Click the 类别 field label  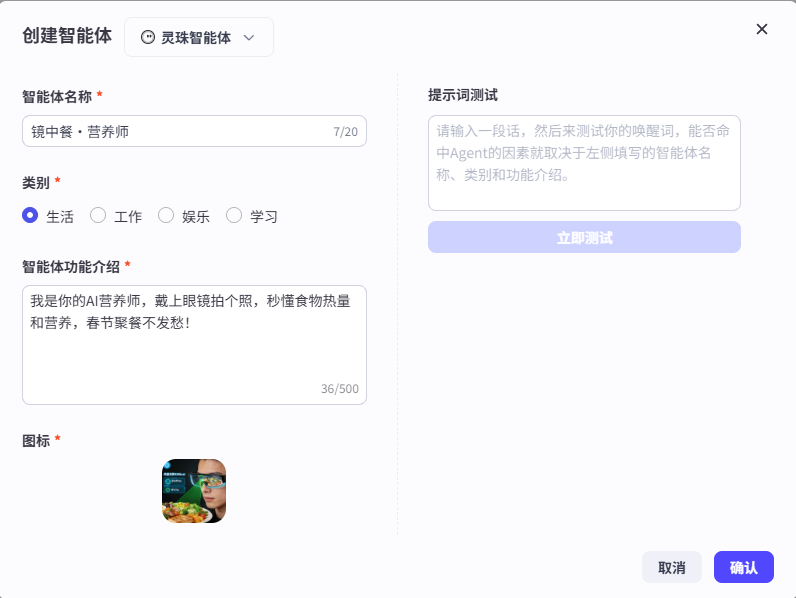(36, 183)
